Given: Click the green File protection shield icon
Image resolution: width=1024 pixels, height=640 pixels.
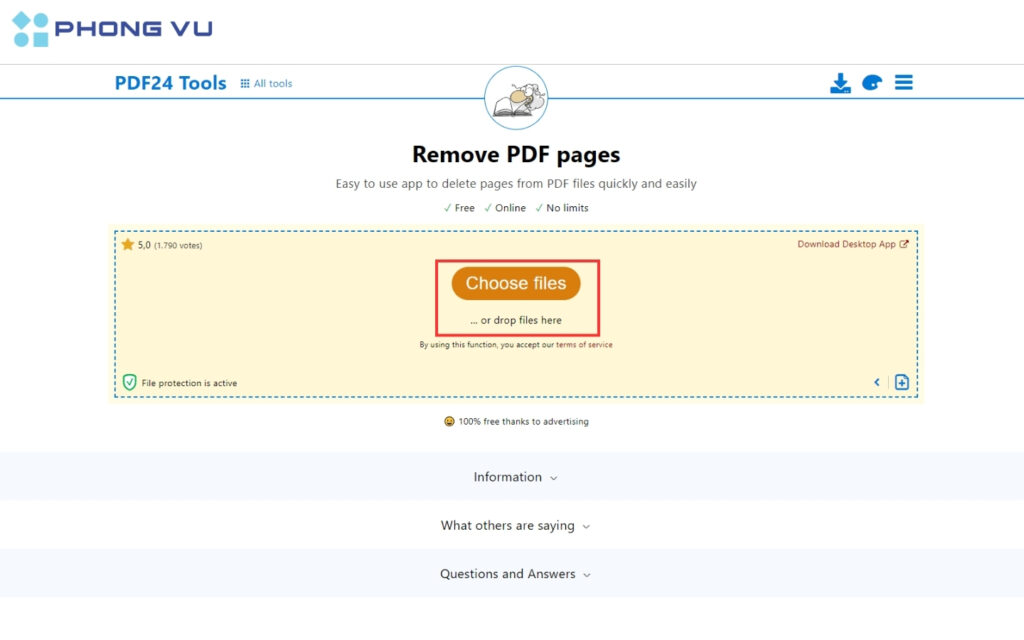Looking at the screenshot, I should point(128,382).
